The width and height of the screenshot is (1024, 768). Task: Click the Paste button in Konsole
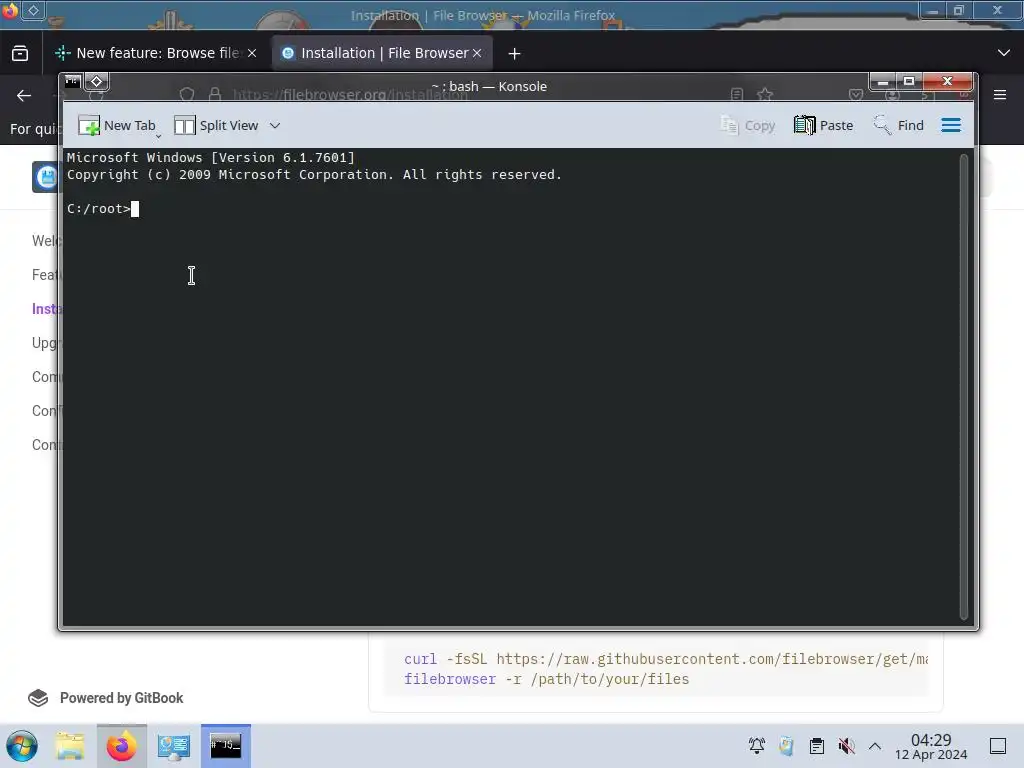coord(824,125)
